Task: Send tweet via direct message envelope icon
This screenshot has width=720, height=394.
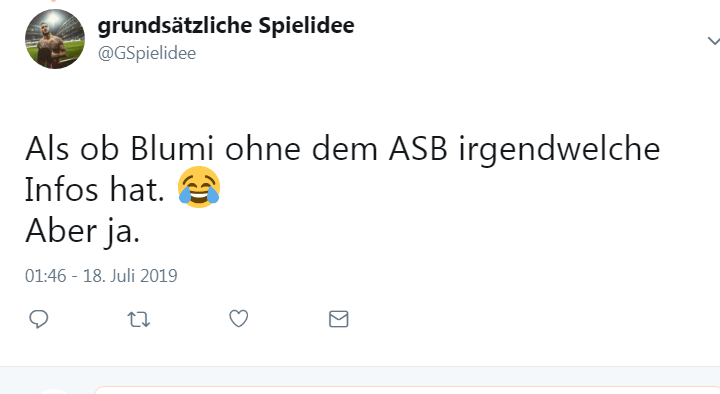Action: (339, 319)
